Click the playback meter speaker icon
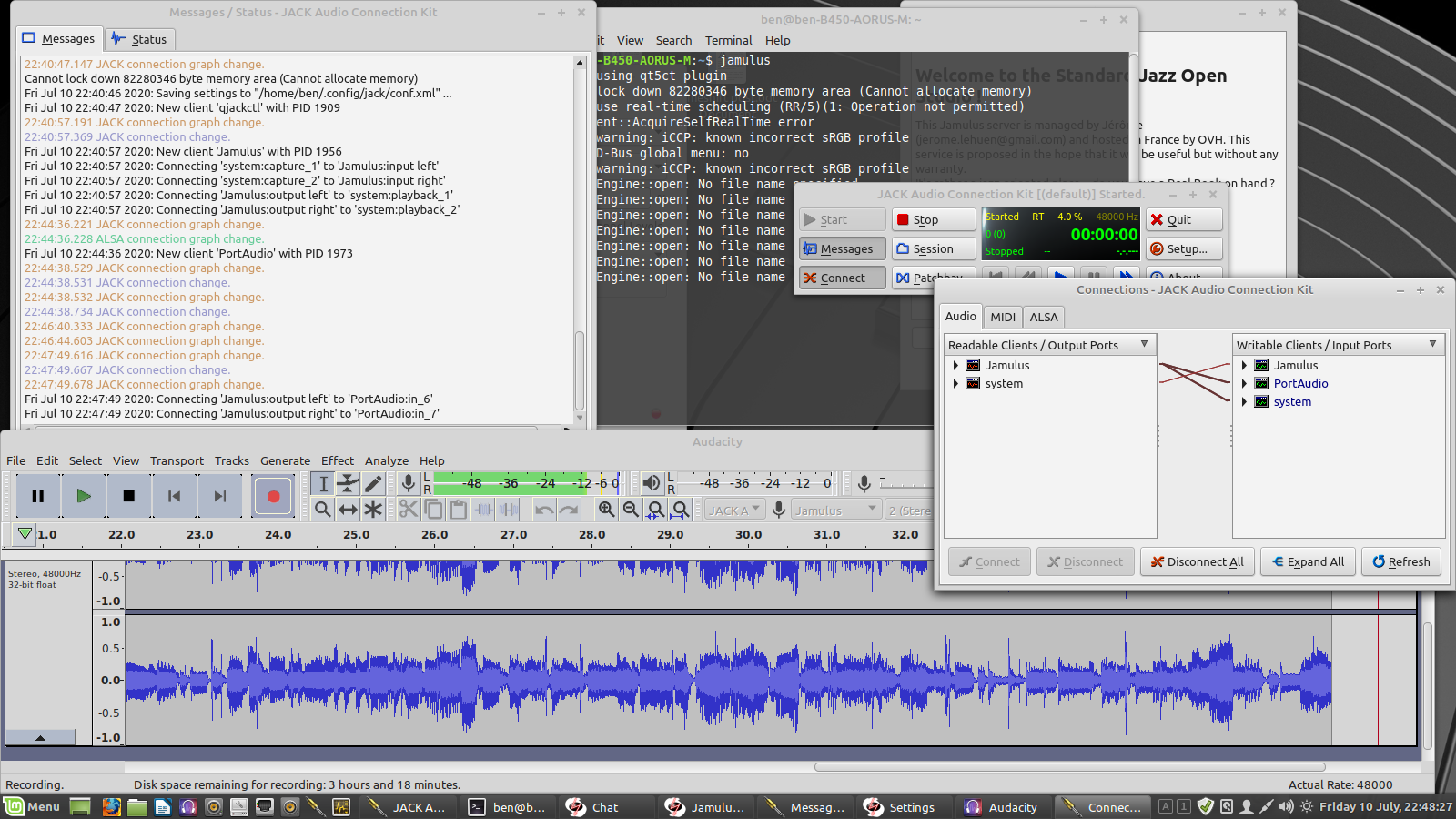The height and width of the screenshot is (819, 1456). click(x=652, y=483)
